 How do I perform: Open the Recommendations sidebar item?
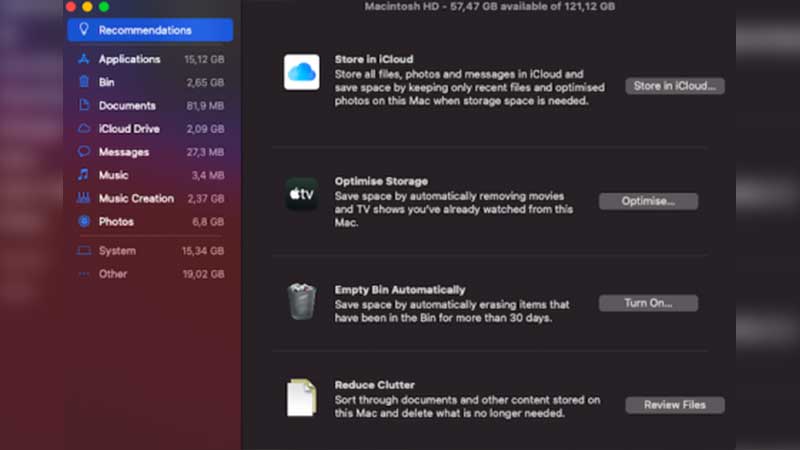tap(150, 30)
